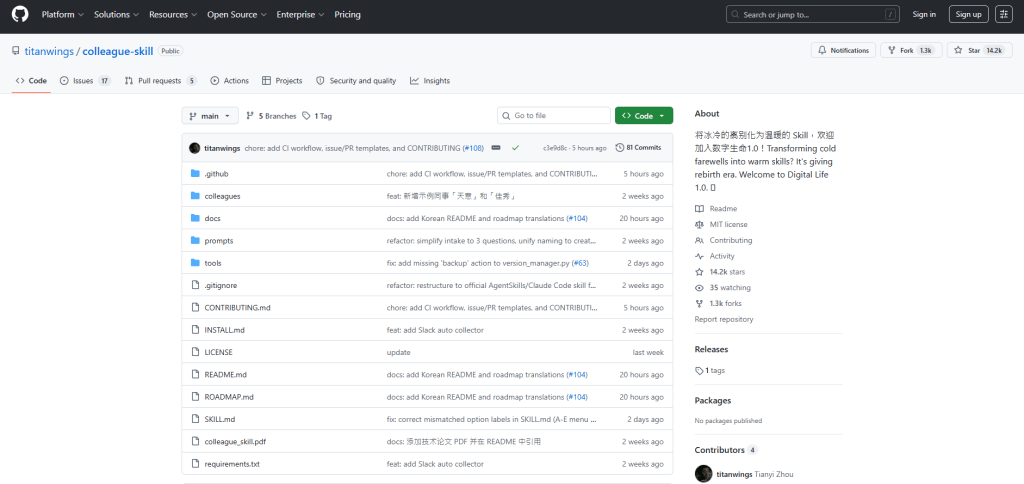Click the Sign up button

tap(968, 14)
